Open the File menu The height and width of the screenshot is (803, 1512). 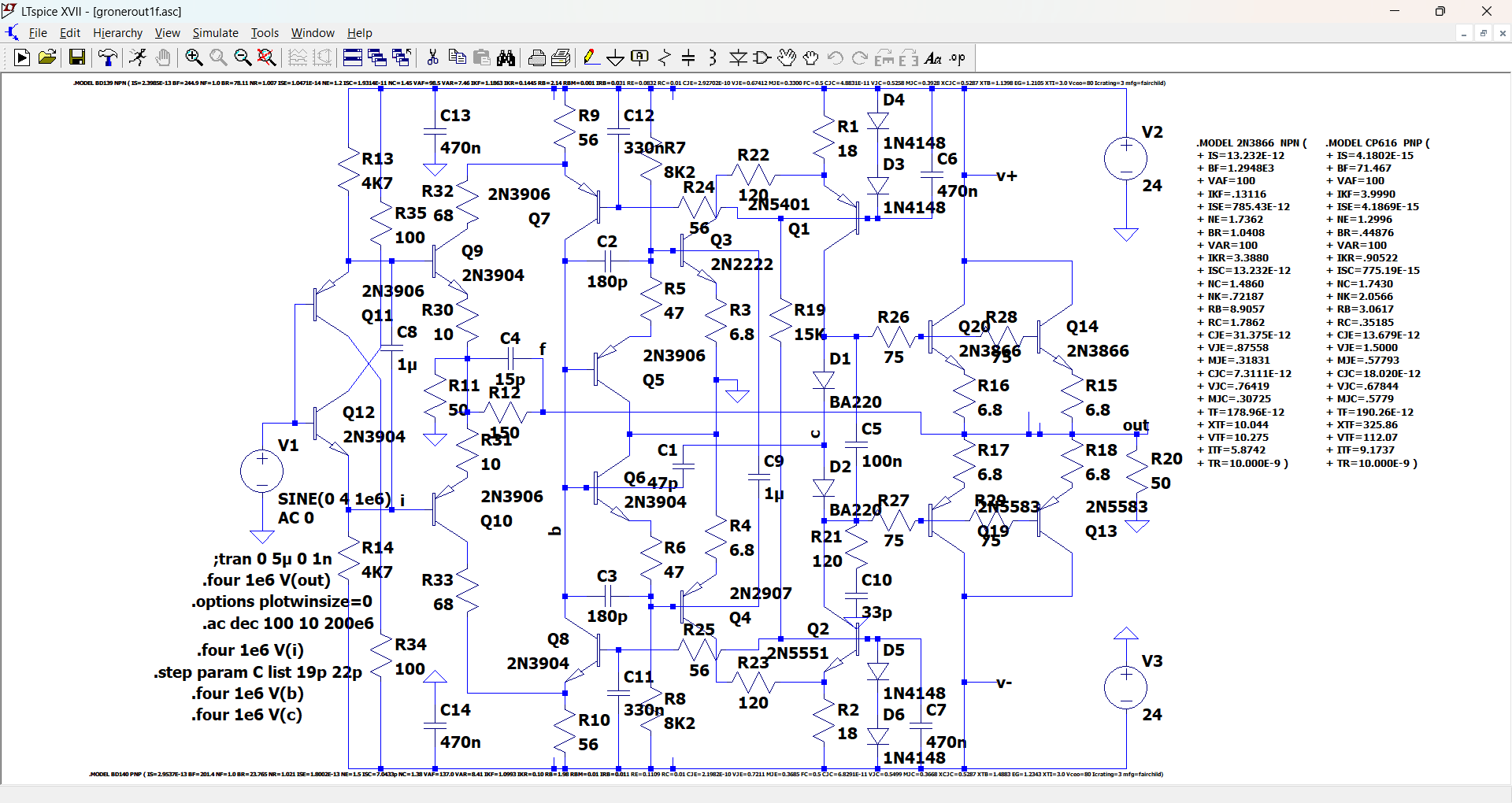[x=38, y=33]
